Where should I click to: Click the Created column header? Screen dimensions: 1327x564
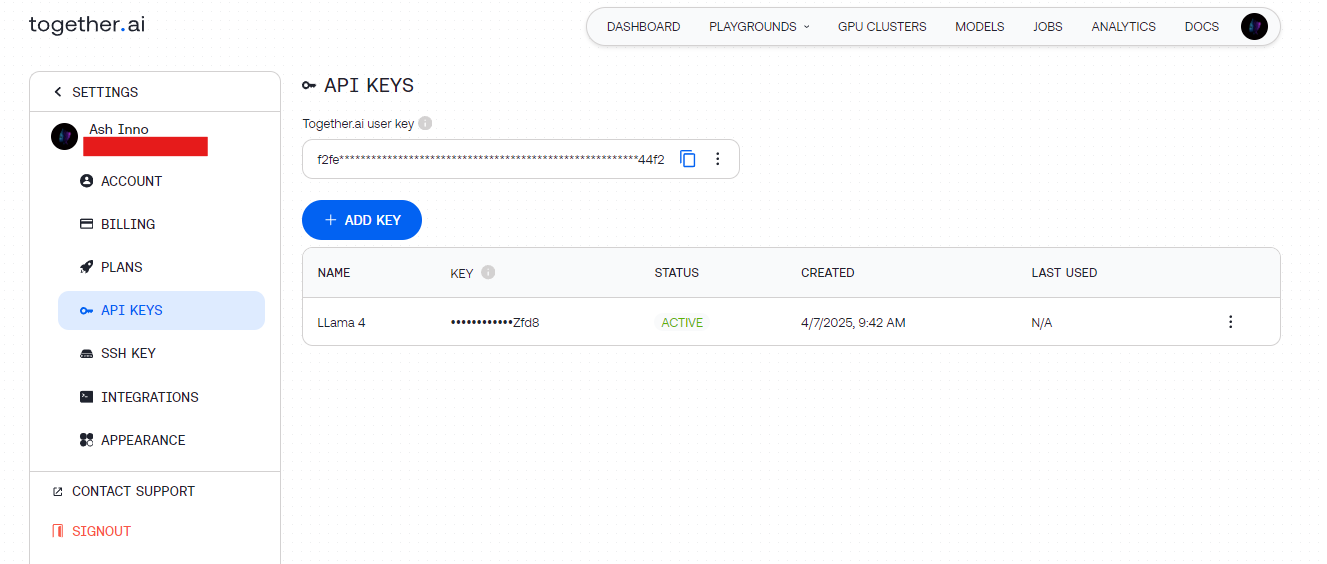click(828, 273)
